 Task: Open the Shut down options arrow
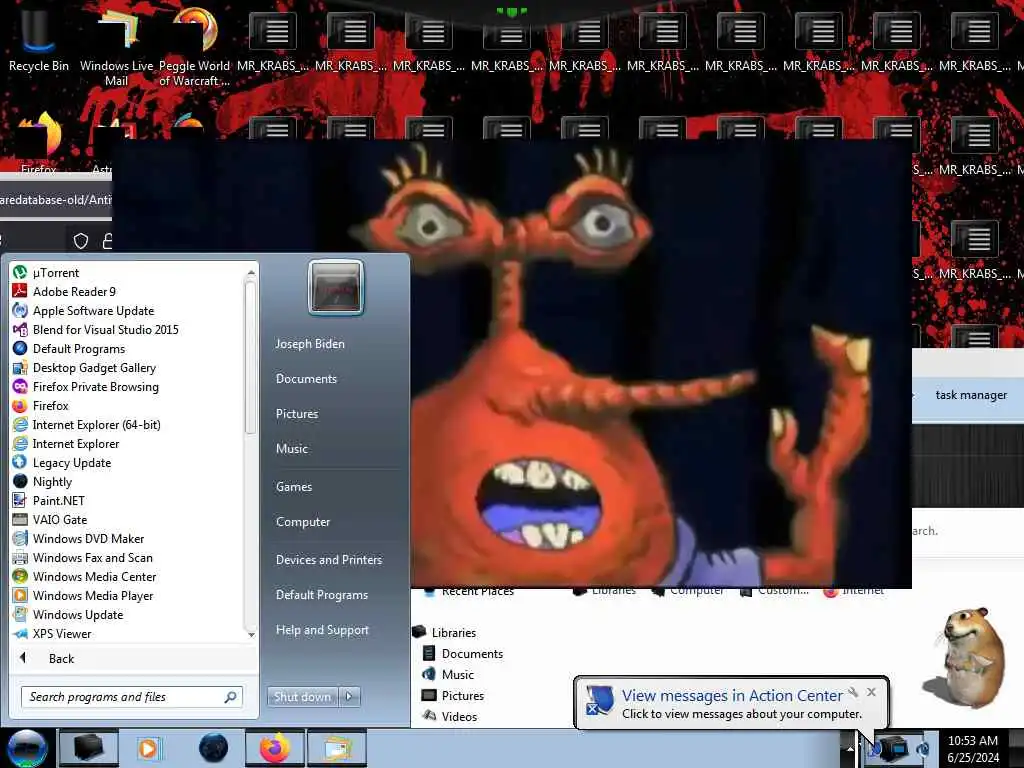point(349,697)
